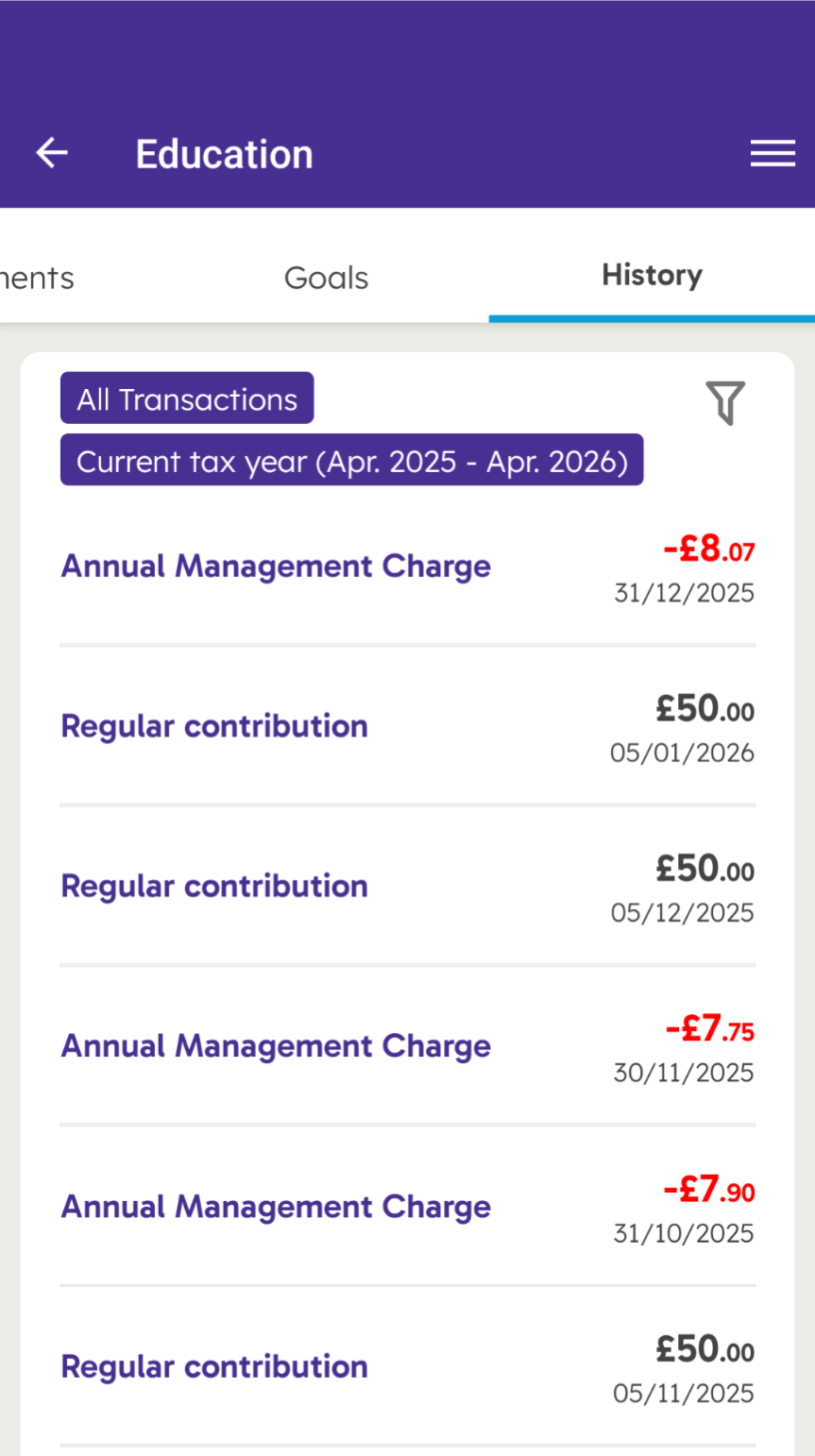This screenshot has height=1456, width=815.
Task: Open the transaction filter funnel icon
Action: coord(725,403)
